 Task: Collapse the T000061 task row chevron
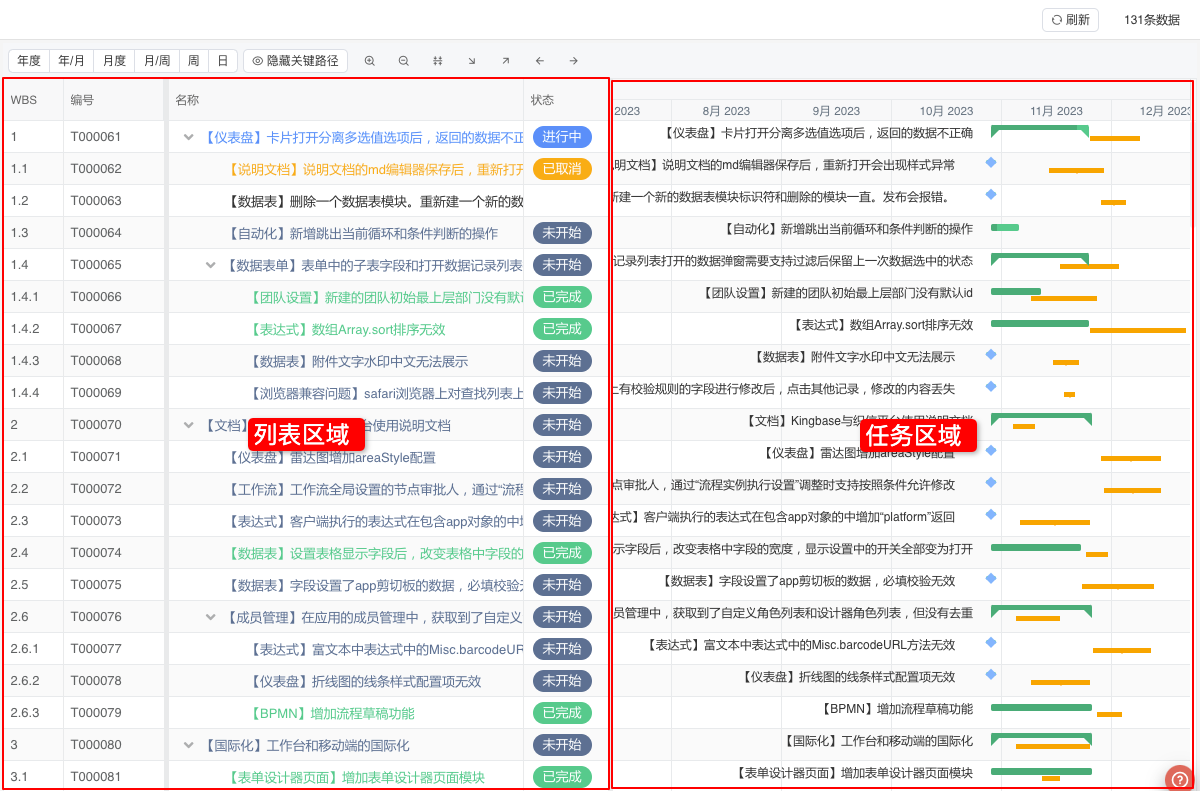click(188, 137)
